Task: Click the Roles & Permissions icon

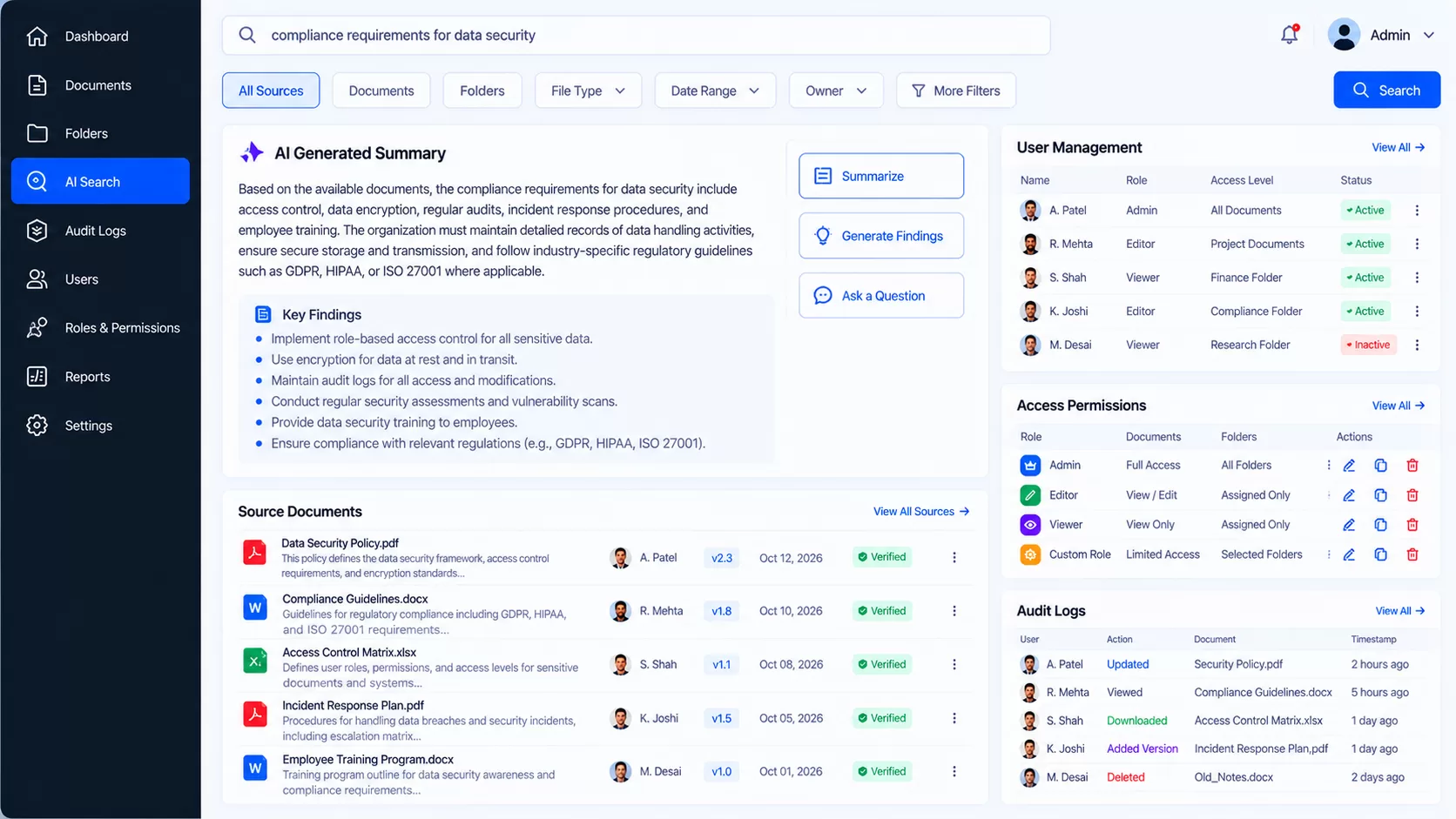Action: [37, 328]
